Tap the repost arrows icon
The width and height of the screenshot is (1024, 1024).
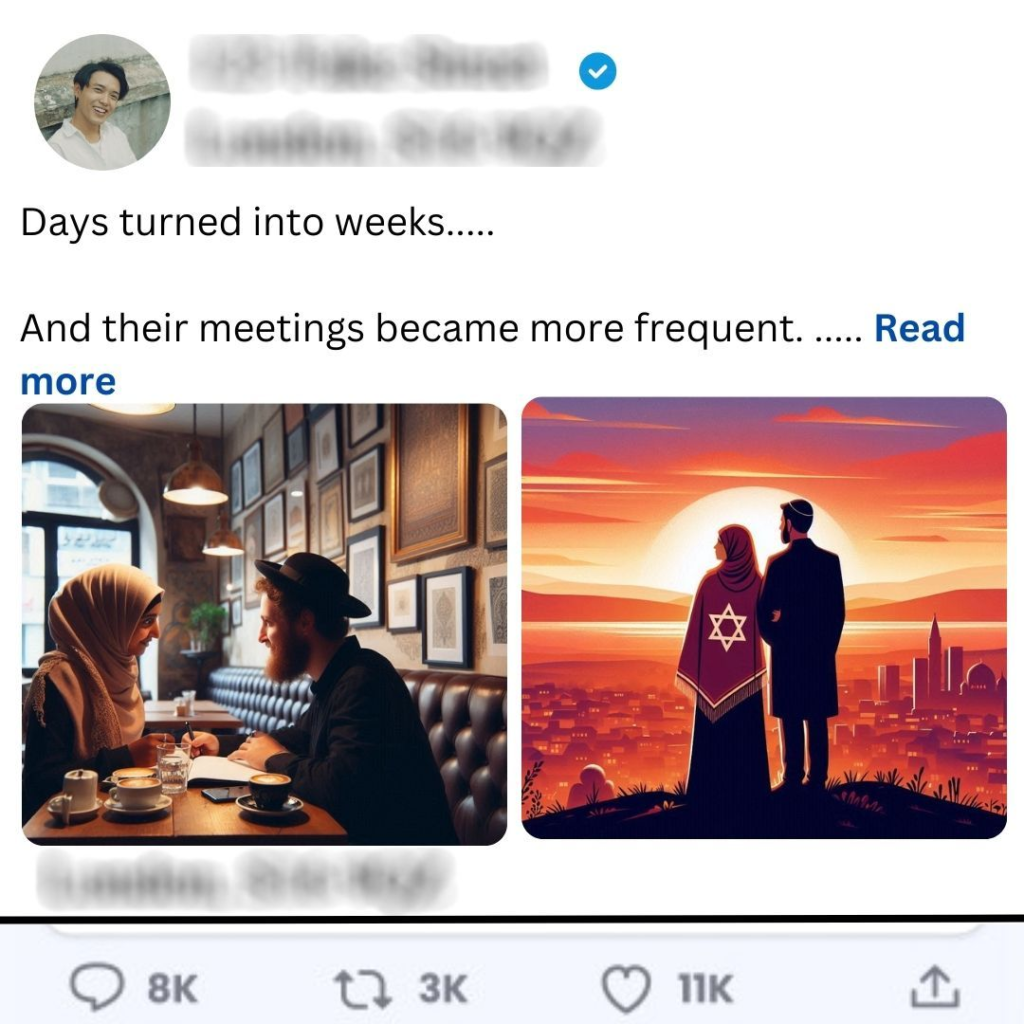pyautogui.click(x=362, y=988)
